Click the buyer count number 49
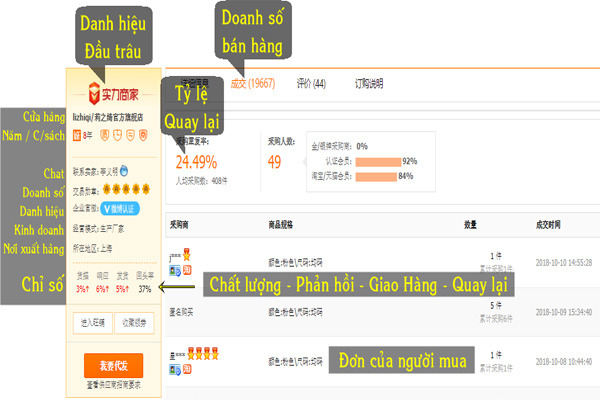The width and height of the screenshot is (600, 400). click(274, 162)
